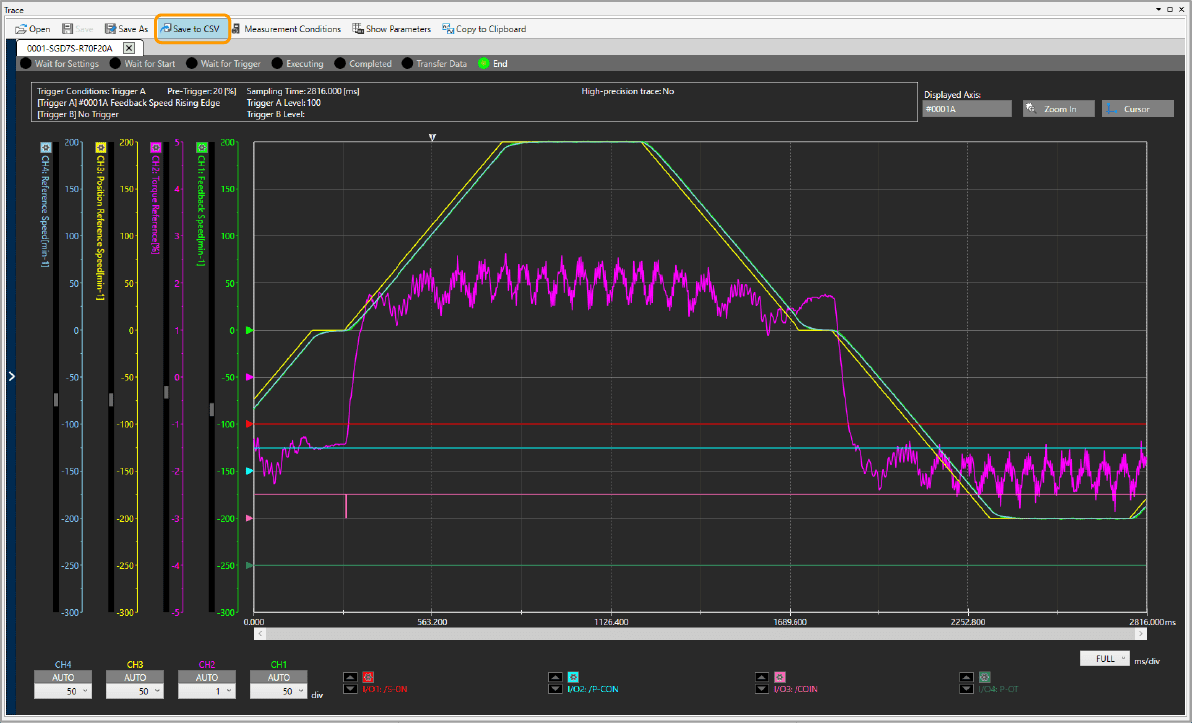Click the cyan I/O2 /P-CON settings icon
The image size is (1192, 723).
pos(574,677)
